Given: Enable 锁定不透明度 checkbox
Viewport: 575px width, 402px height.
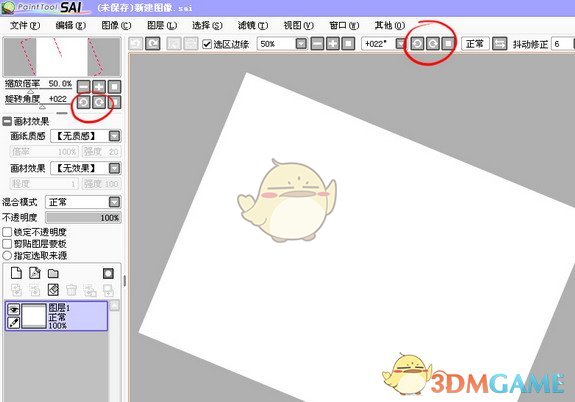Looking at the screenshot, I should [x=7, y=232].
